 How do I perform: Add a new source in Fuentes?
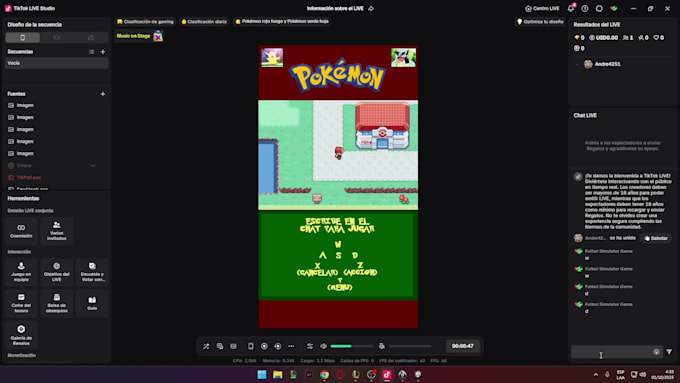[x=103, y=94]
